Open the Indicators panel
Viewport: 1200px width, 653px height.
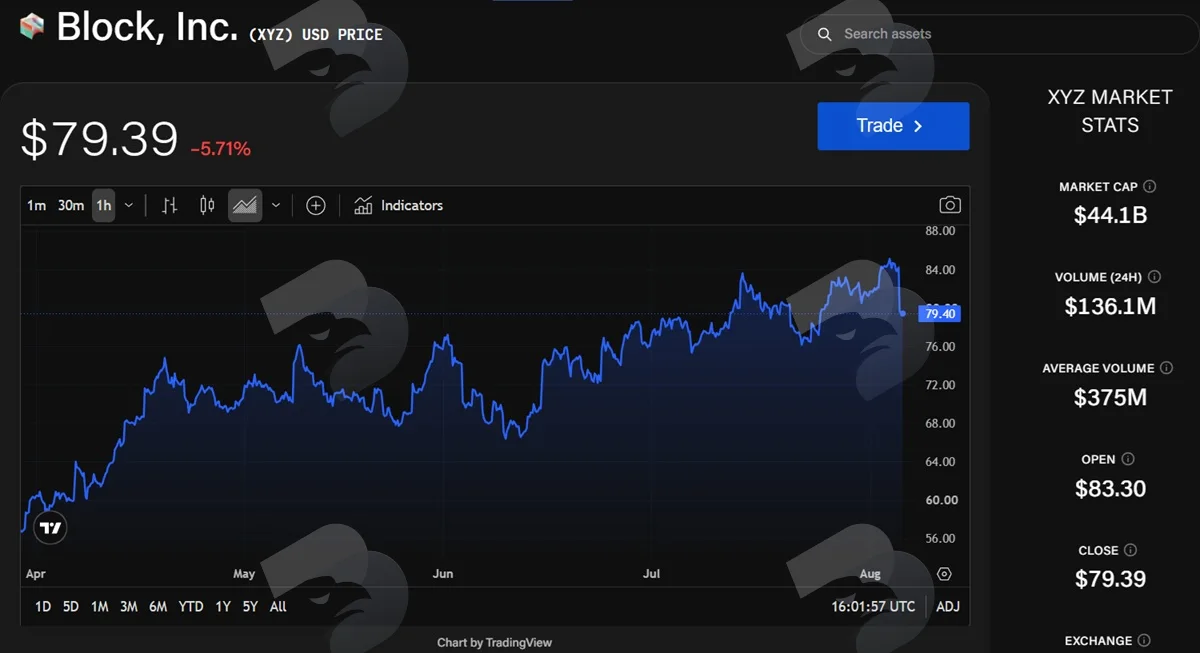point(398,206)
